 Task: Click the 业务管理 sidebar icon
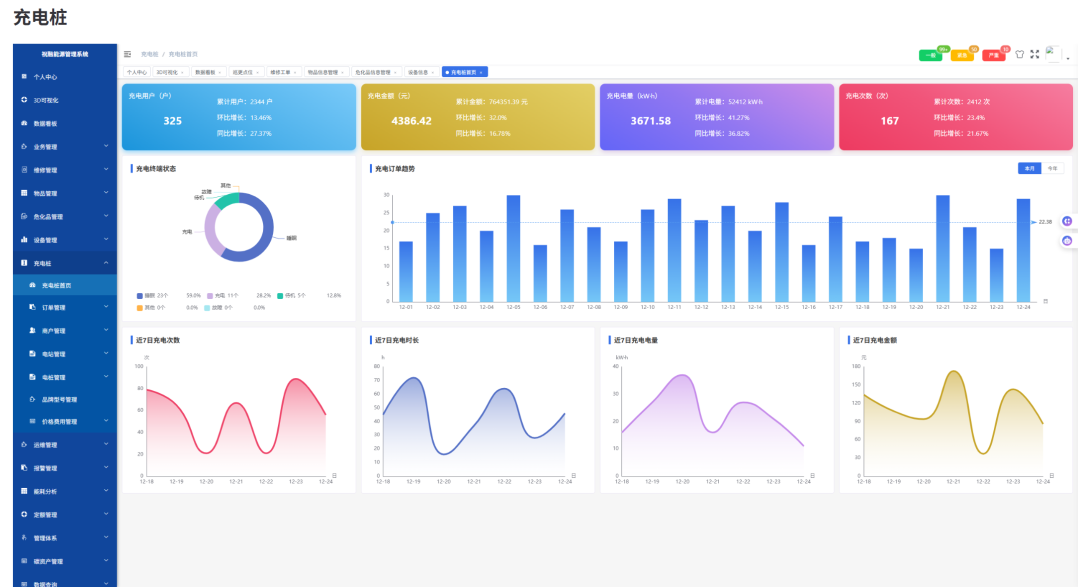point(24,147)
